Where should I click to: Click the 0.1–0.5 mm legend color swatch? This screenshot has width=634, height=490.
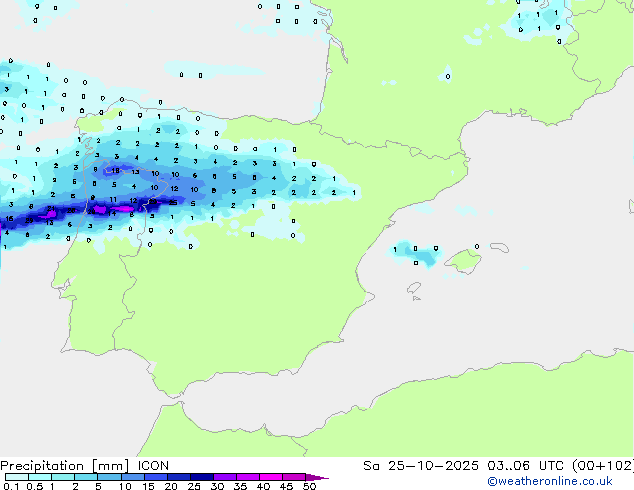click(17, 477)
